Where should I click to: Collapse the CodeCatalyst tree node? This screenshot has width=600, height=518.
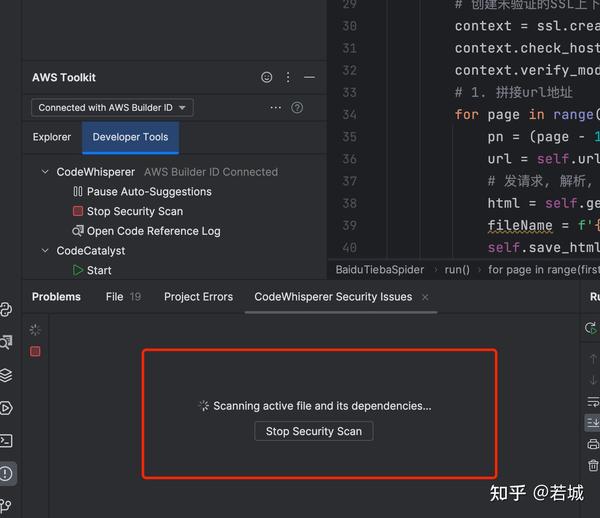(x=45, y=251)
